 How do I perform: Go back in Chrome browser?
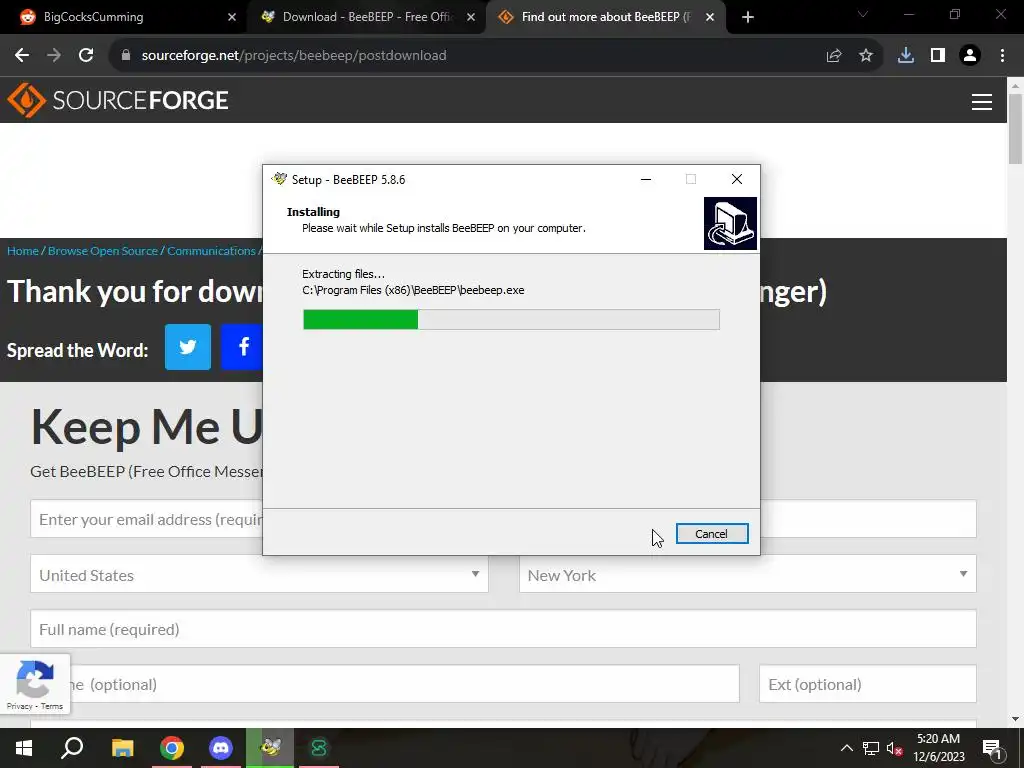point(22,56)
